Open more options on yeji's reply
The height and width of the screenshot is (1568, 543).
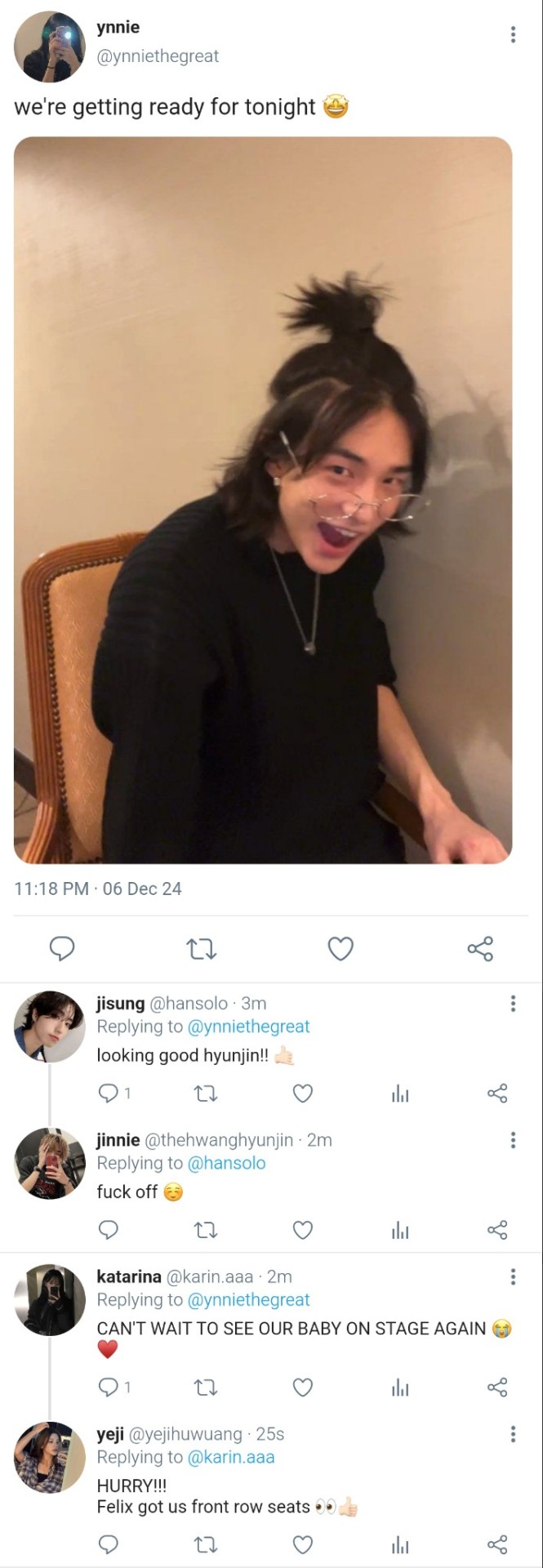[x=513, y=1434]
